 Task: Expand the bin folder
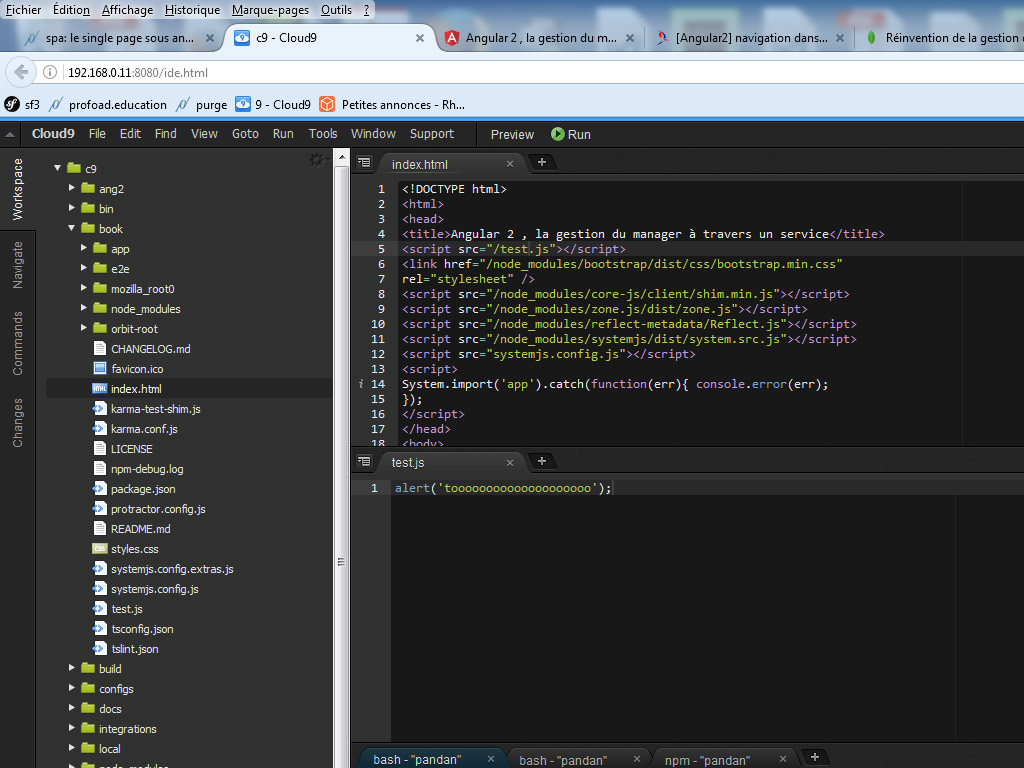point(72,208)
